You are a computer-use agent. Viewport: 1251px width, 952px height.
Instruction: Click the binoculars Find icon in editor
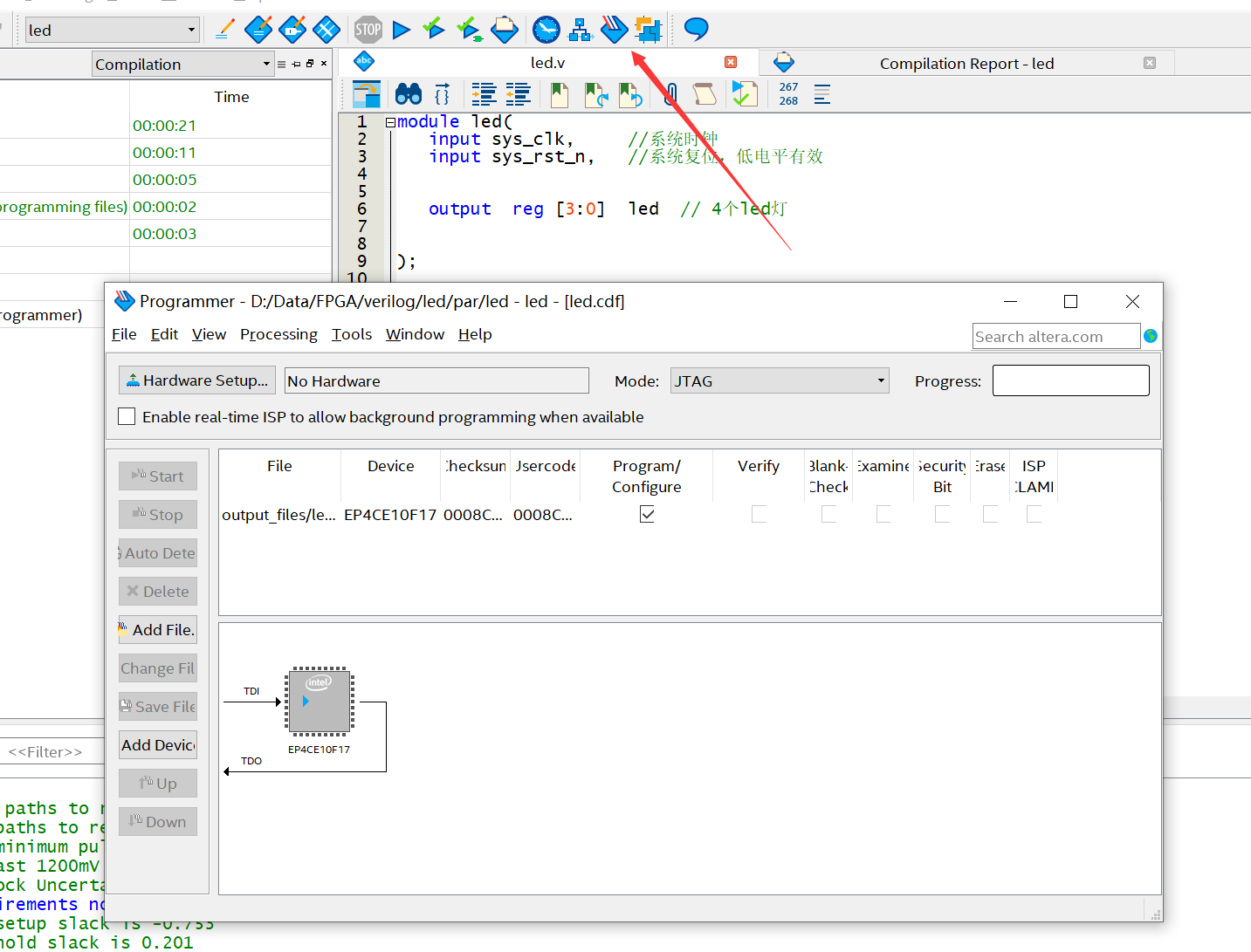click(409, 93)
